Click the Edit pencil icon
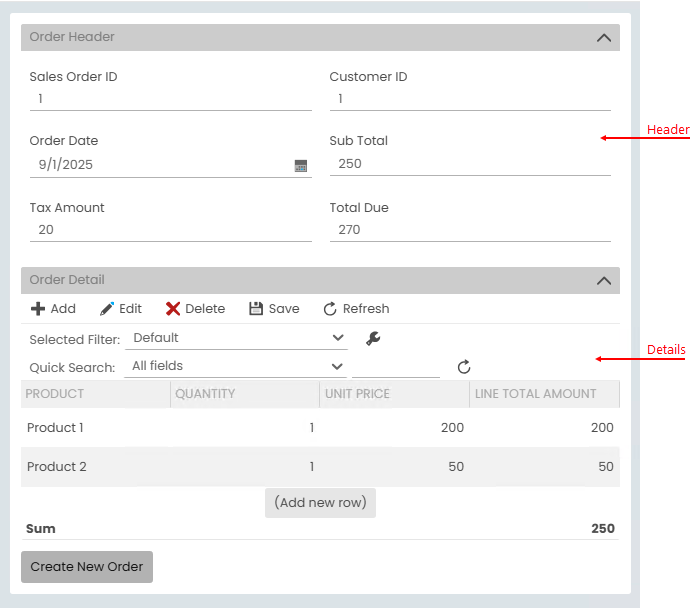The height and width of the screenshot is (608, 699). point(107,309)
